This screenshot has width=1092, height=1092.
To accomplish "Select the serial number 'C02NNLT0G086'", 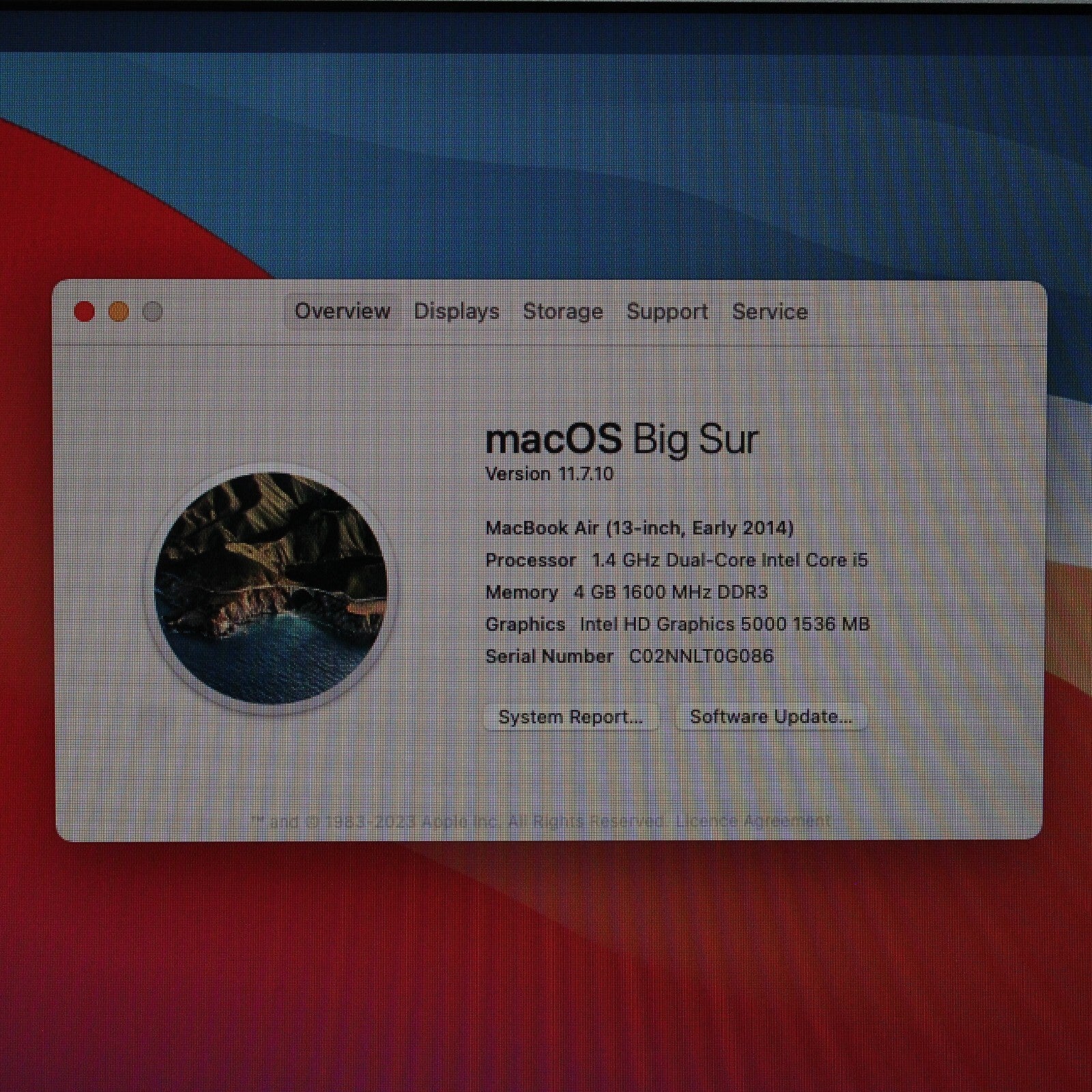I will click(701, 656).
